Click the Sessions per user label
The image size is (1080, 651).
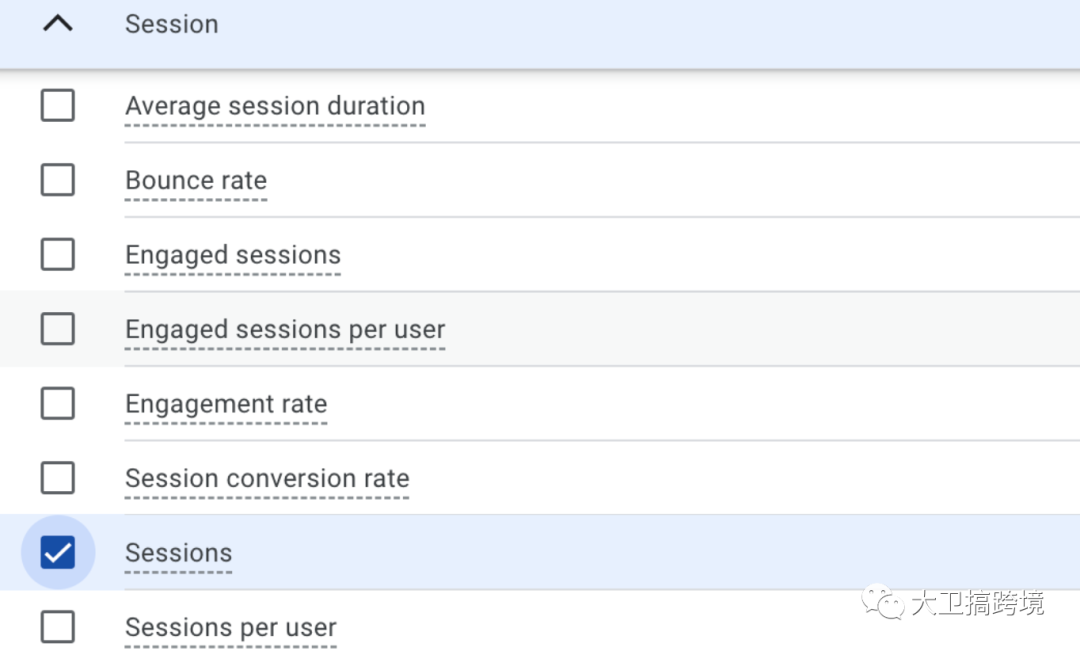(230, 628)
